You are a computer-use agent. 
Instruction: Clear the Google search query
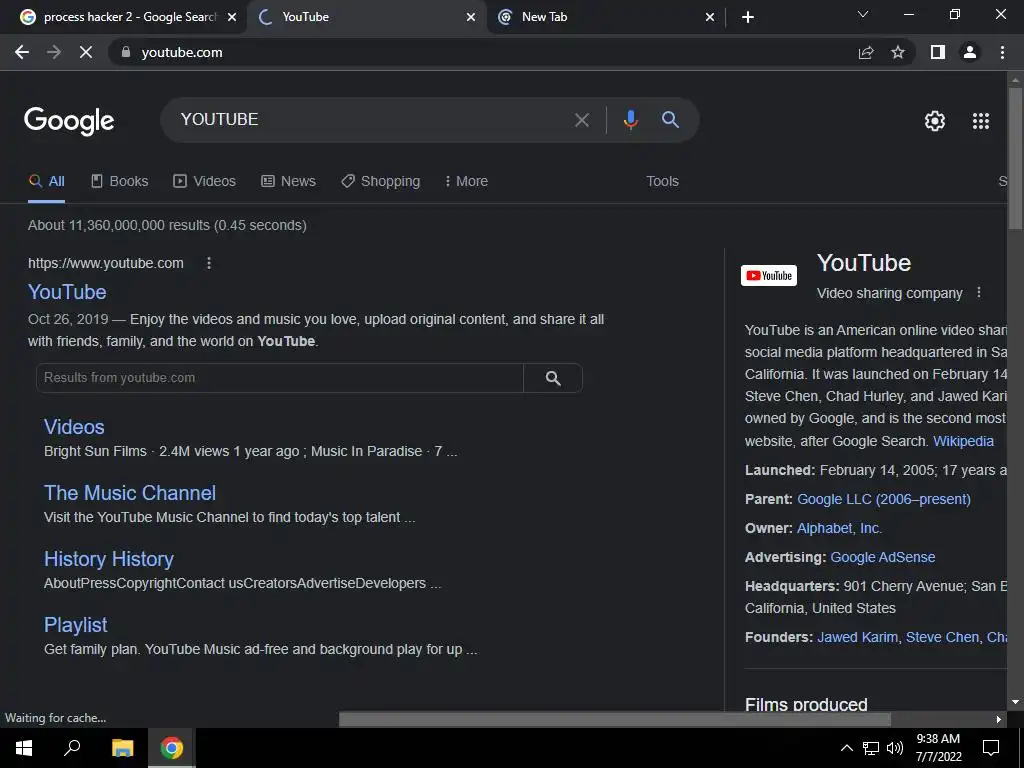click(x=581, y=120)
